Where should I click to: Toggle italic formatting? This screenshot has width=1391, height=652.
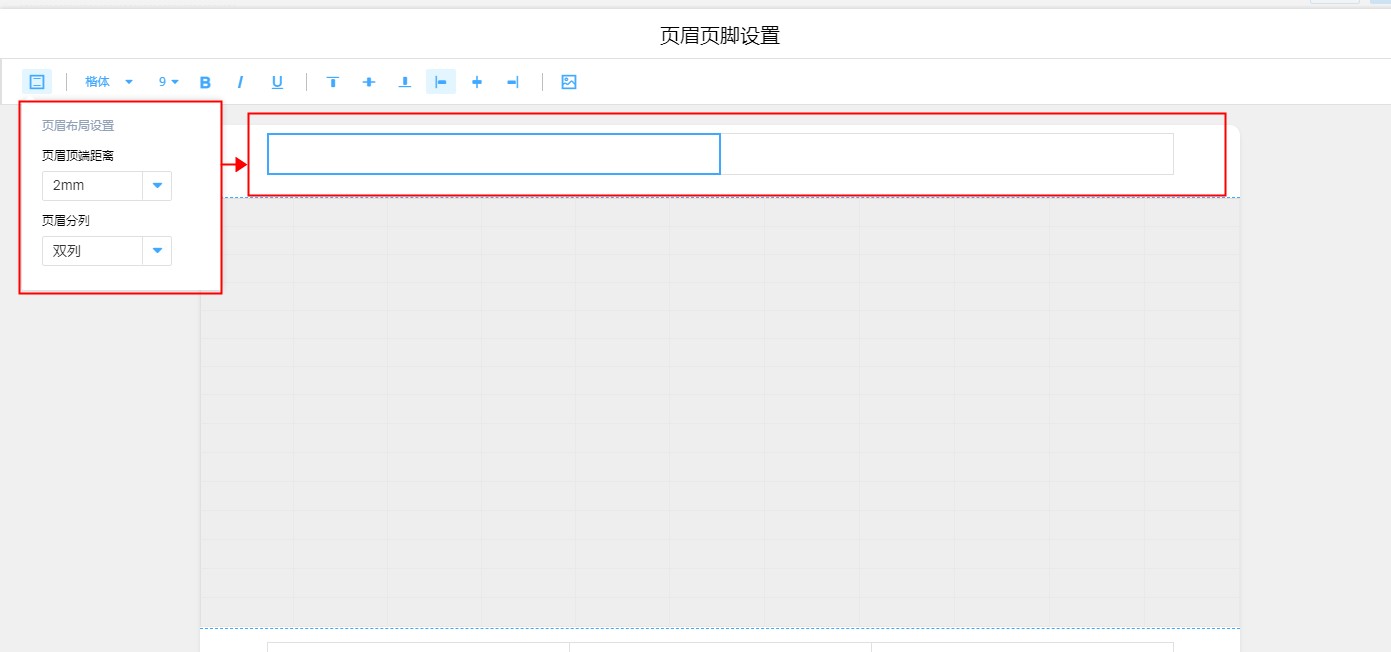click(240, 82)
